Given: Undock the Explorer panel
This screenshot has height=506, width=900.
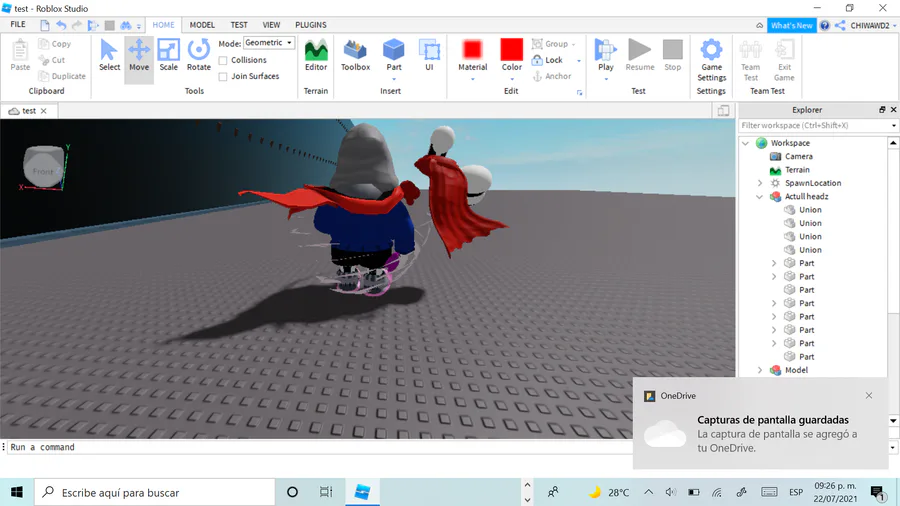Looking at the screenshot, I should pyautogui.click(x=882, y=110).
